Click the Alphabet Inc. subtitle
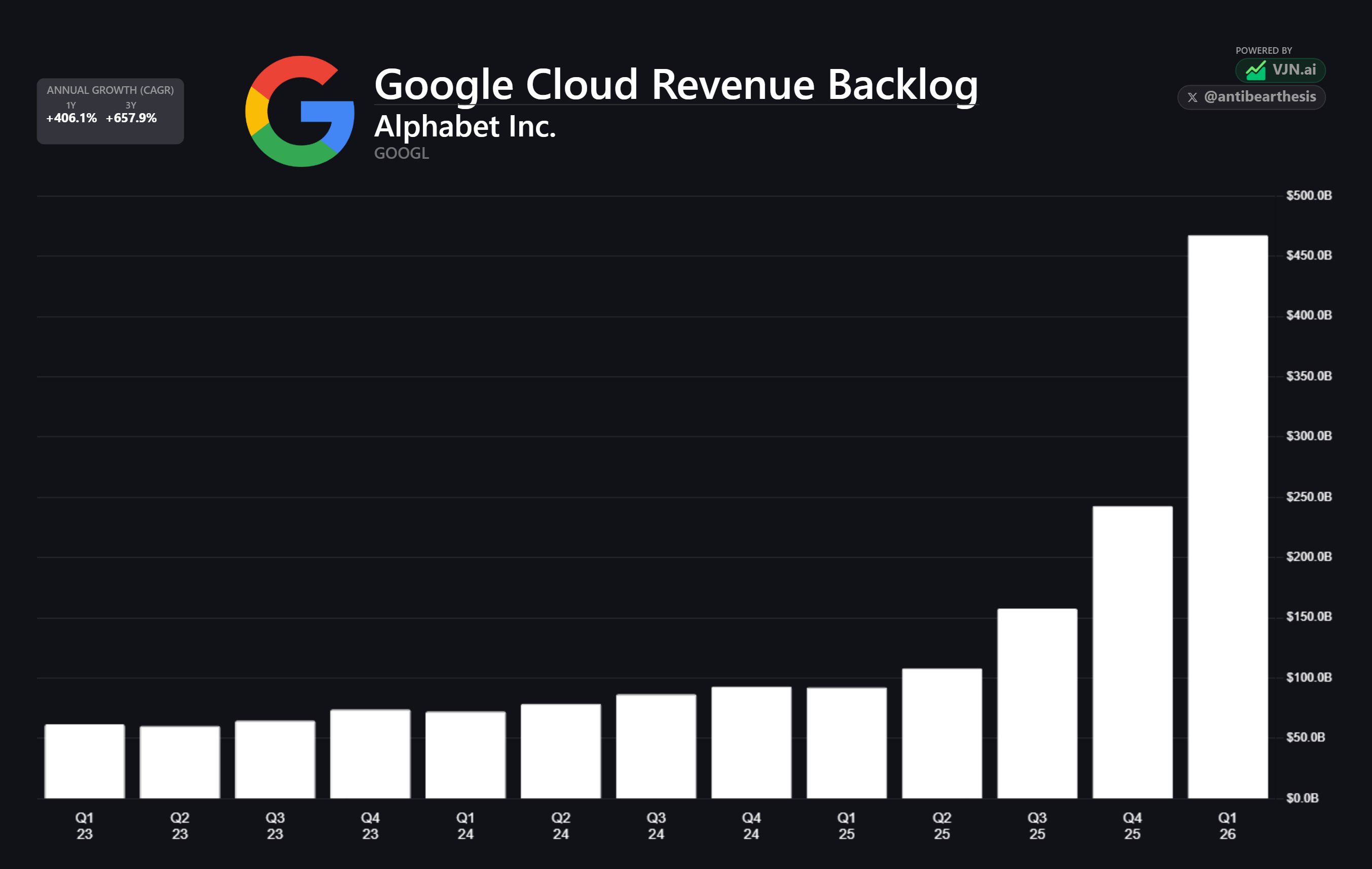Image resolution: width=1372 pixels, height=869 pixels. [464, 126]
